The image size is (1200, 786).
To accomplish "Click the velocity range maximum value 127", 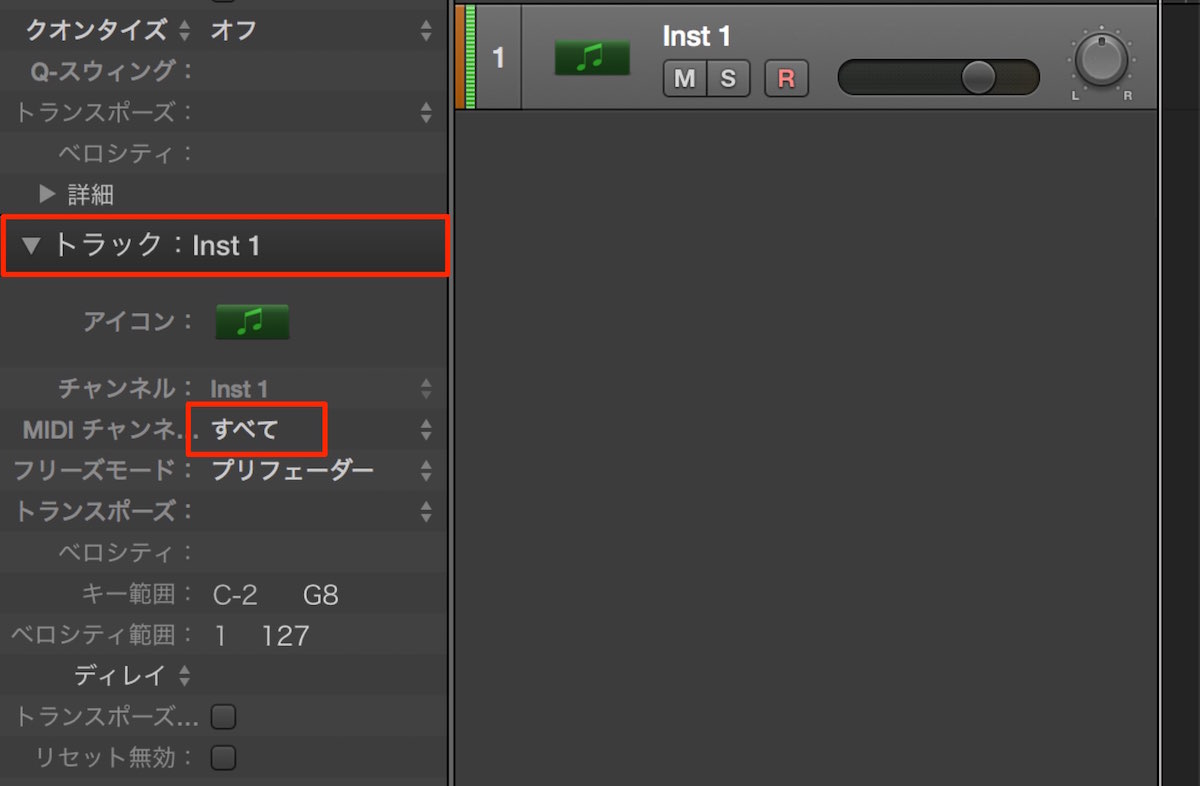I will [x=285, y=636].
